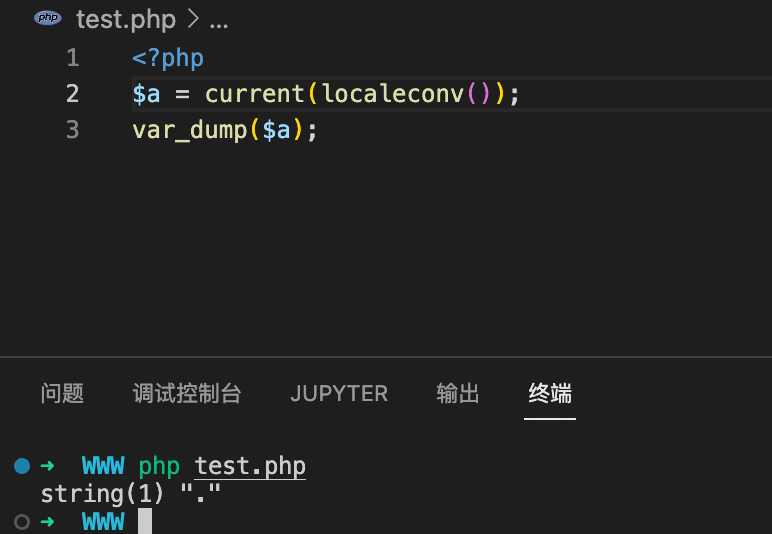This screenshot has height=534, width=772.
Task: Open the 输出 (Output) tab
Action: 457,393
